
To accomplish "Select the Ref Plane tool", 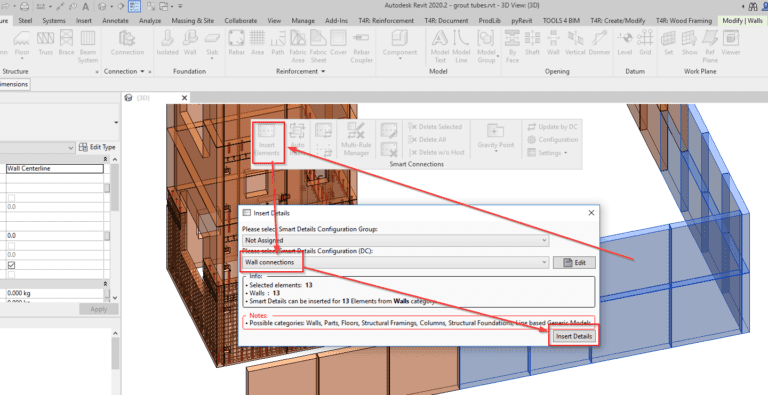I will (710, 46).
